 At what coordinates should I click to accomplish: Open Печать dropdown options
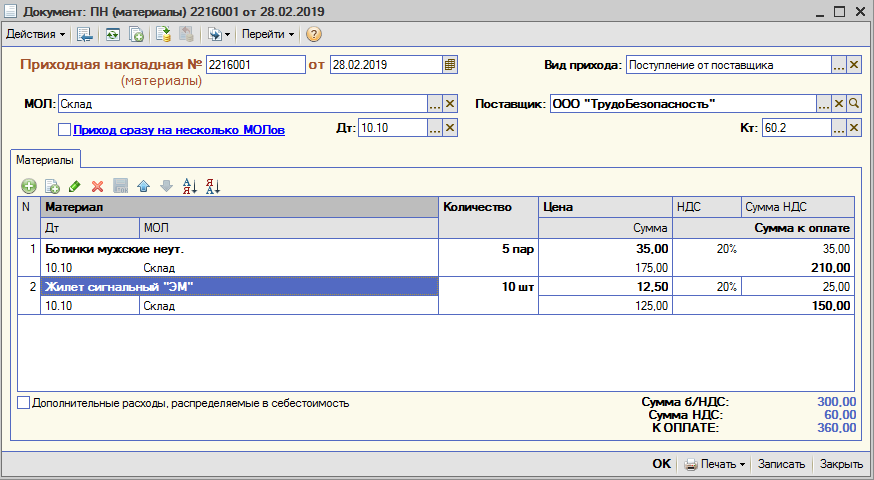pos(715,464)
